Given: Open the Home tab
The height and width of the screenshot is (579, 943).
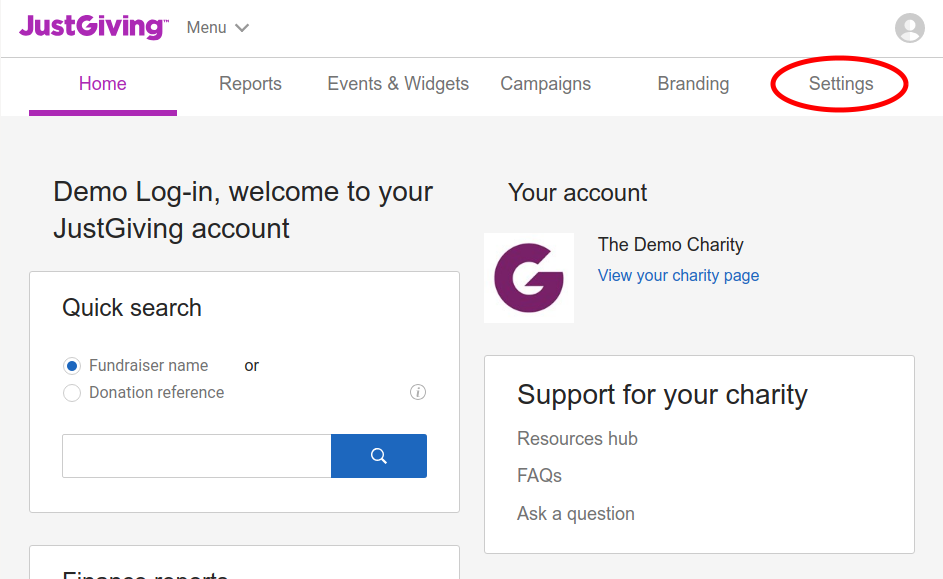Looking at the screenshot, I should tap(103, 84).
